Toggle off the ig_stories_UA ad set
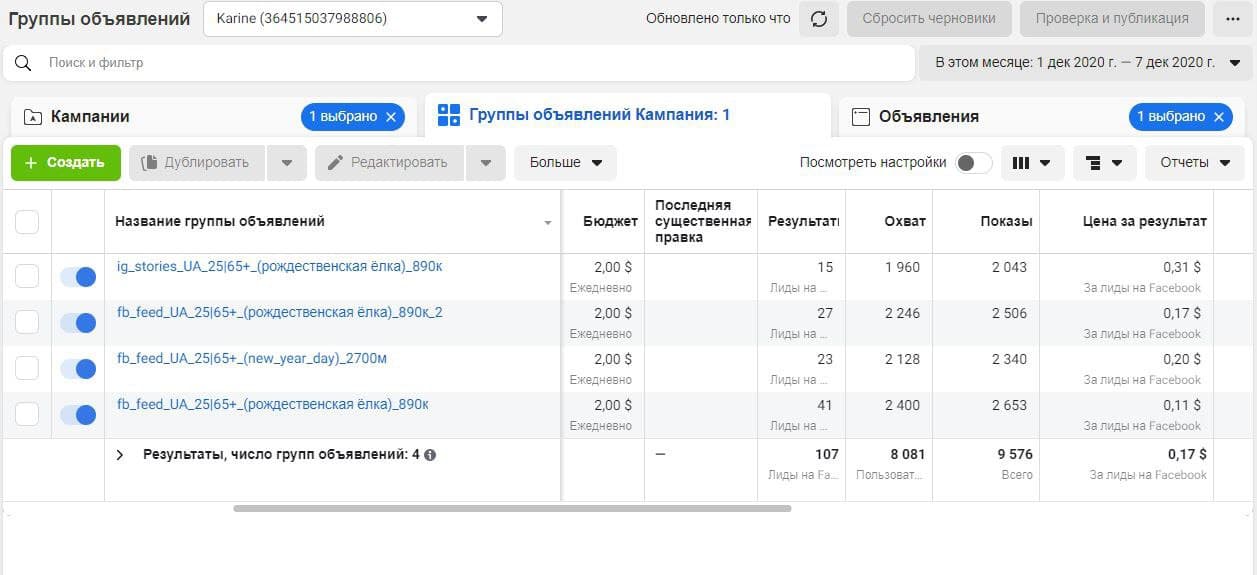Viewport: 1257px width, 575px height. [x=78, y=277]
